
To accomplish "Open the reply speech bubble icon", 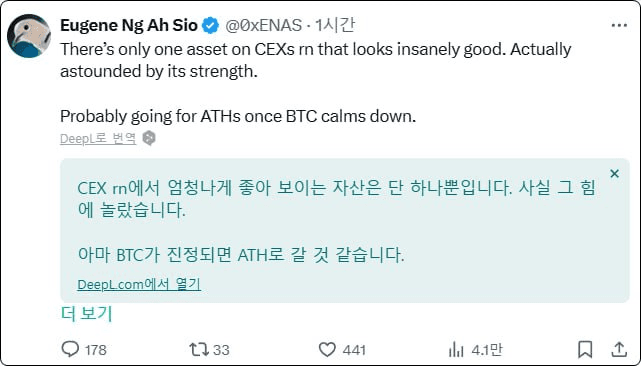I will coord(70,349).
